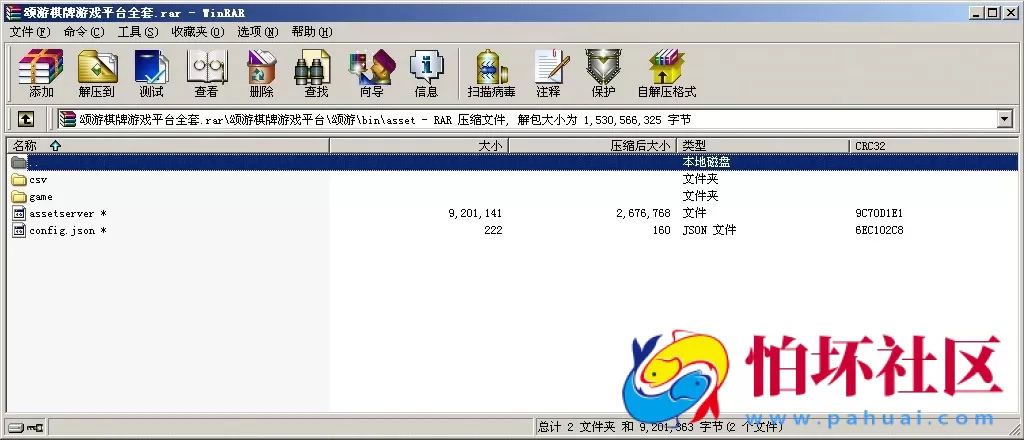
Task: Click the Comment (注释) toolbar icon
Action: [550, 67]
